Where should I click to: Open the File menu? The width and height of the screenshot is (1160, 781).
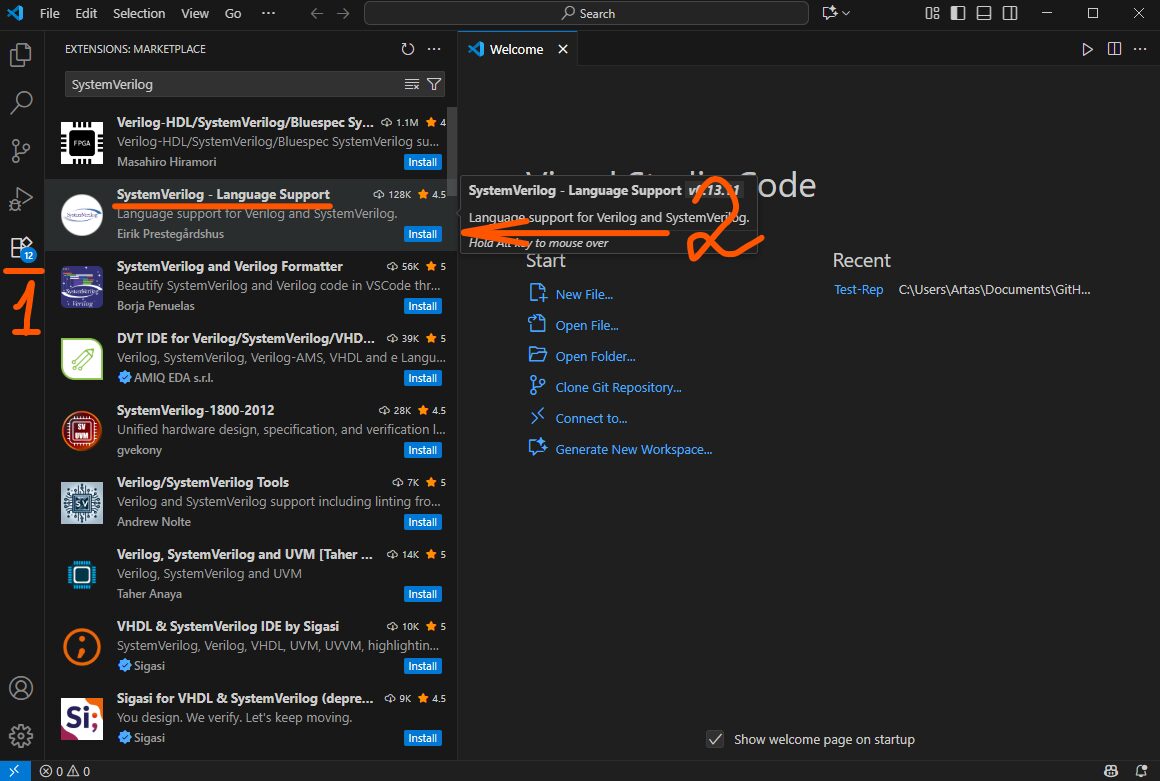pos(50,13)
